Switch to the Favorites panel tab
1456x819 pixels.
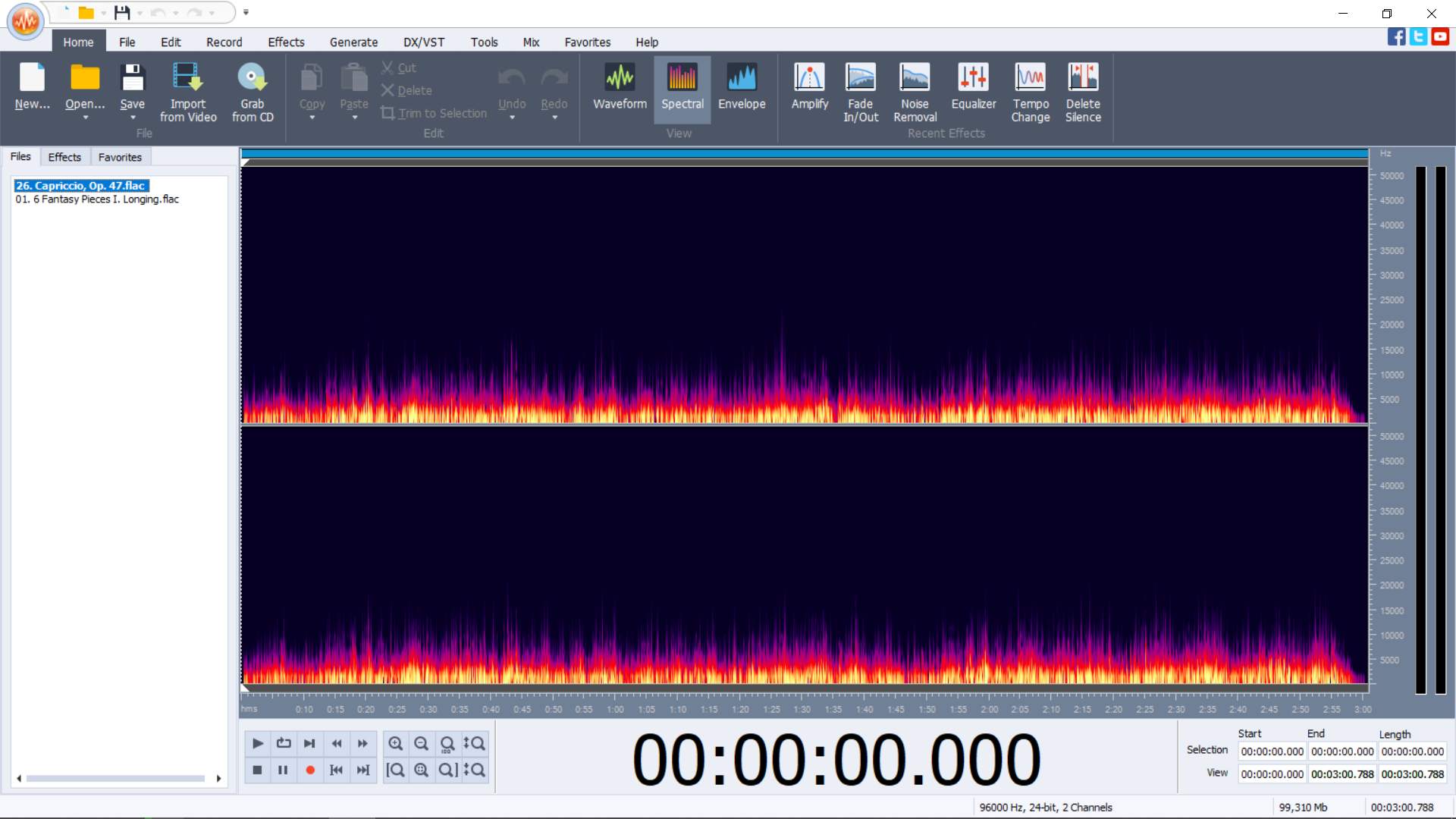[x=120, y=157]
